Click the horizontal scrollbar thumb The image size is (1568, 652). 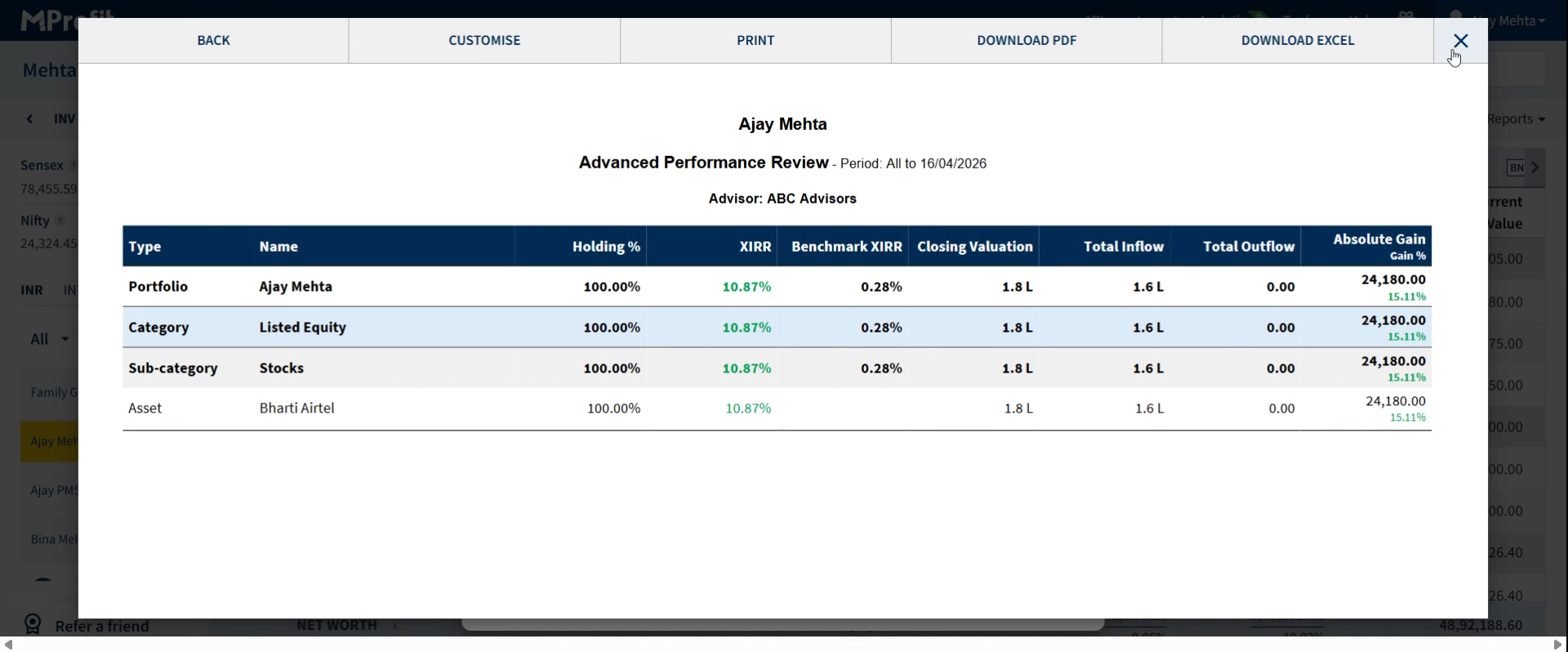tap(782, 625)
